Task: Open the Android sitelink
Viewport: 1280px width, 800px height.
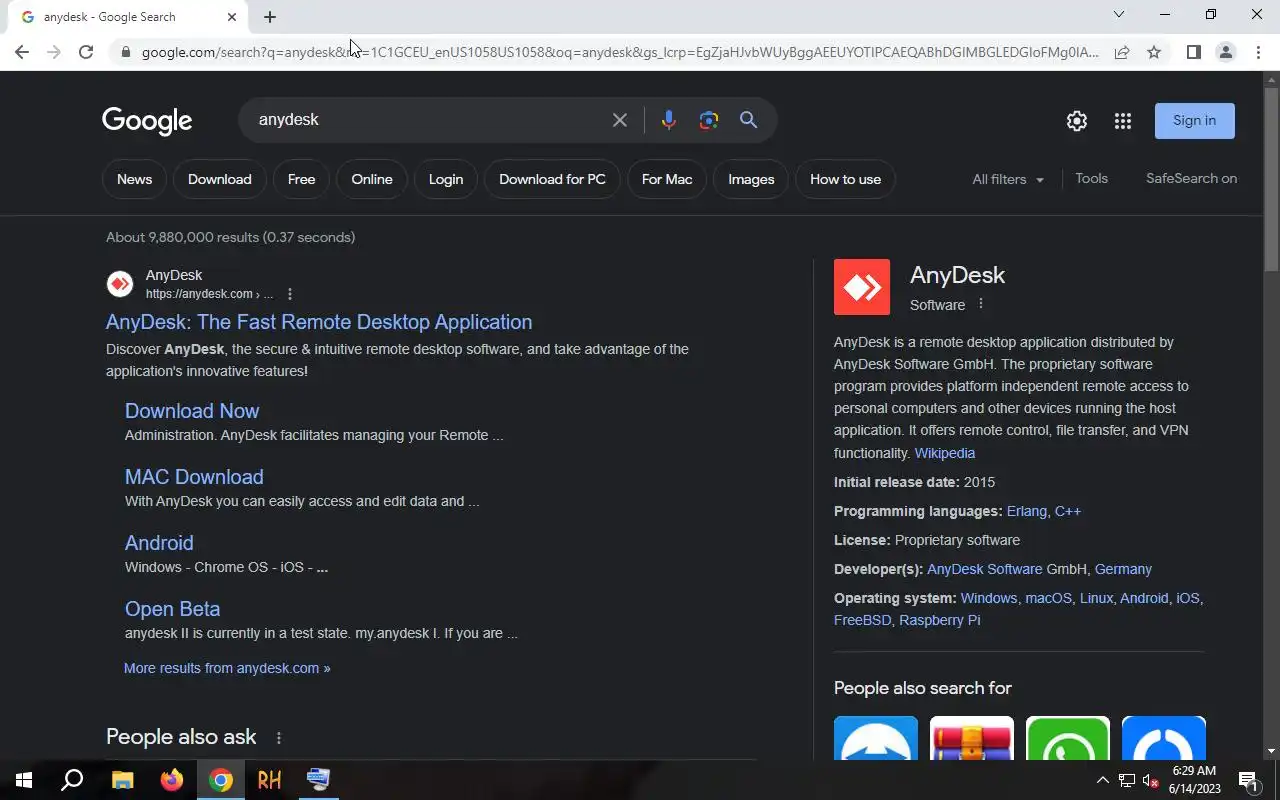Action: tap(159, 543)
